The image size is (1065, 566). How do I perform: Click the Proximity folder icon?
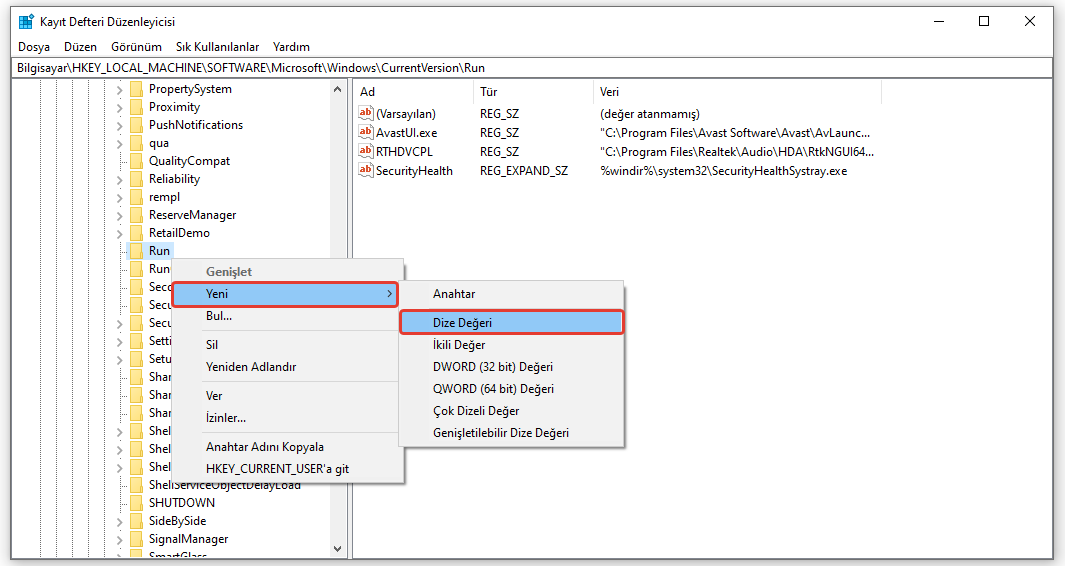(x=136, y=107)
